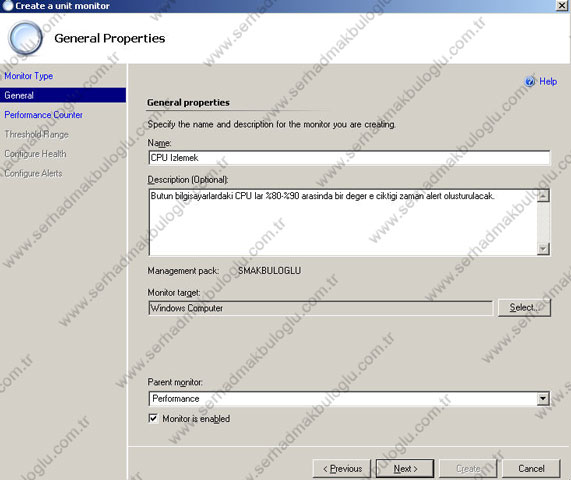Screen dimensions: 571x480
Task: Click description scrollbar down arrow
Action: click(543, 248)
